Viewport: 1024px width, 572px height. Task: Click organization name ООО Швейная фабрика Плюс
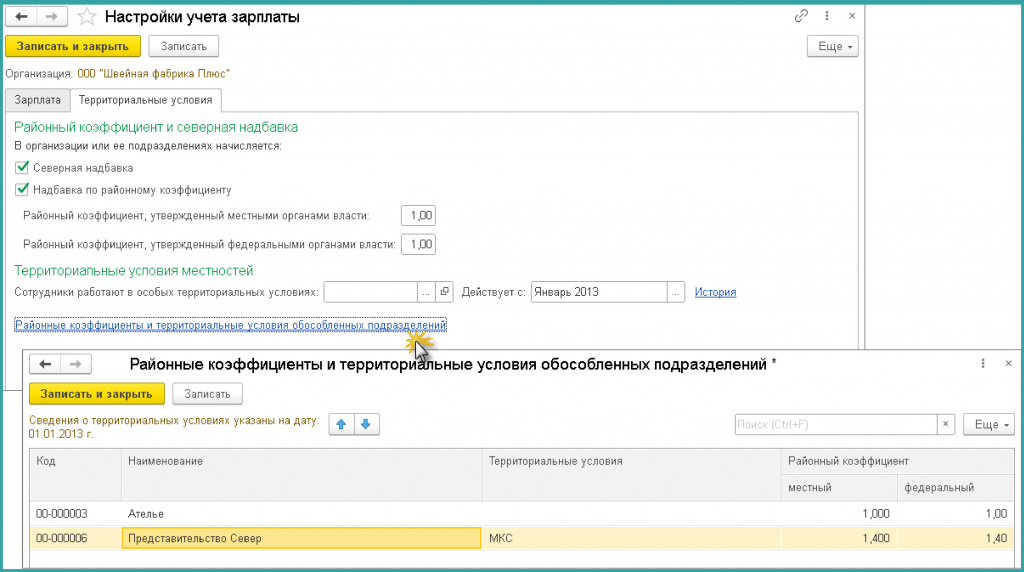tap(153, 74)
